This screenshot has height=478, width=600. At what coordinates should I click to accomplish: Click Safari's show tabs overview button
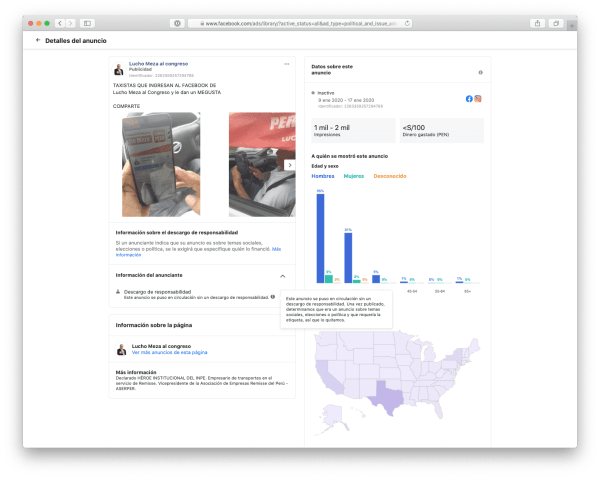click(x=555, y=22)
